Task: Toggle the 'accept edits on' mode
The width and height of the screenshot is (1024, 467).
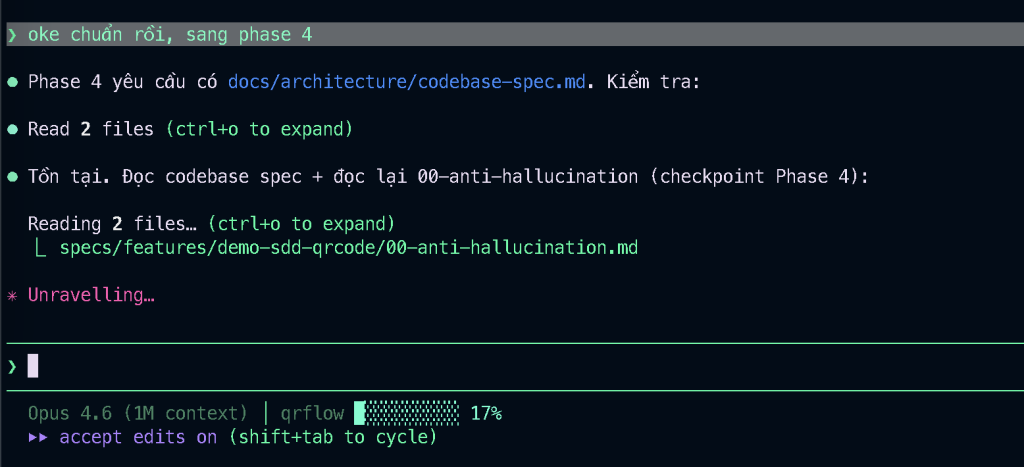Action: pos(138,437)
